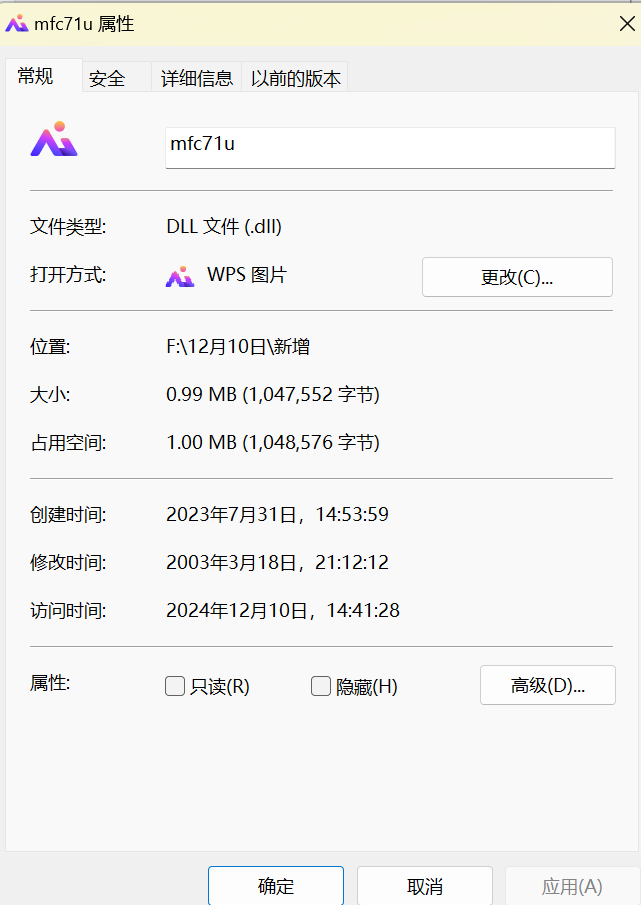Click 更改(C)... to change default app
Screen dimensions: 641x905
tap(516, 276)
